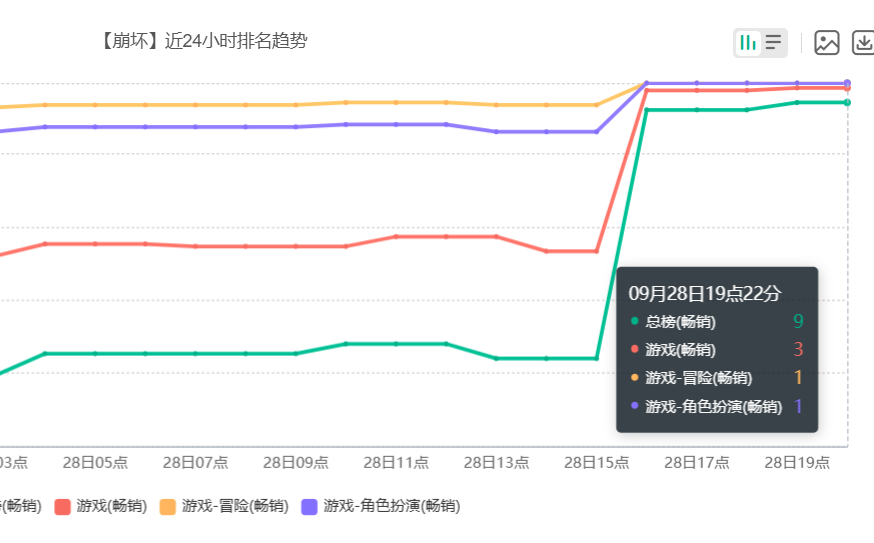Click the chart title 【崩坏】近24小时排名趋势

(x=203, y=41)
